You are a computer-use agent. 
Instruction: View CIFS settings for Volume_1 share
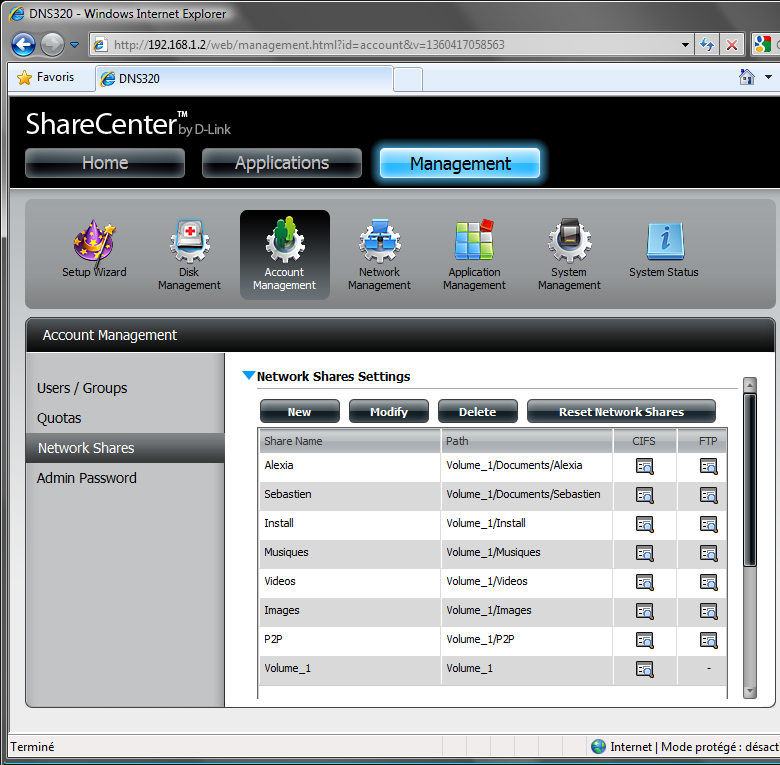click(645, 669)
